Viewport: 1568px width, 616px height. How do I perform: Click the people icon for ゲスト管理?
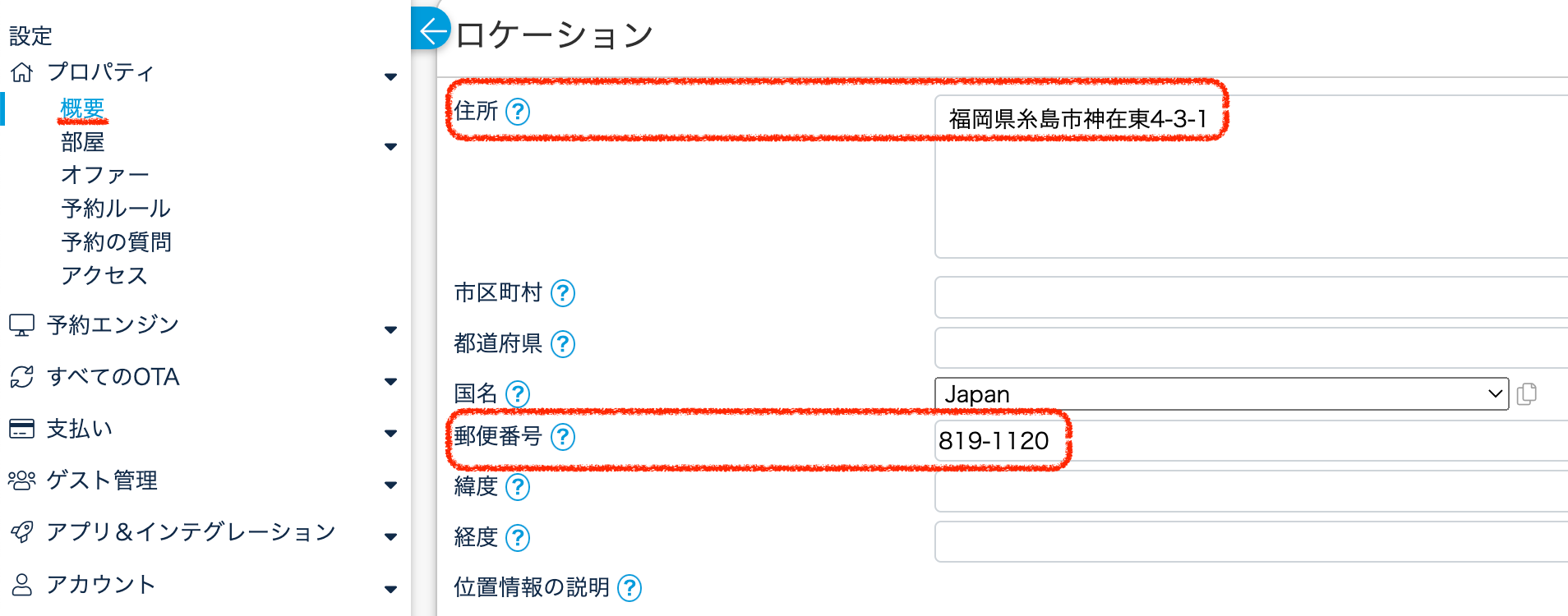pyautogui.click(x=22, y=480)
